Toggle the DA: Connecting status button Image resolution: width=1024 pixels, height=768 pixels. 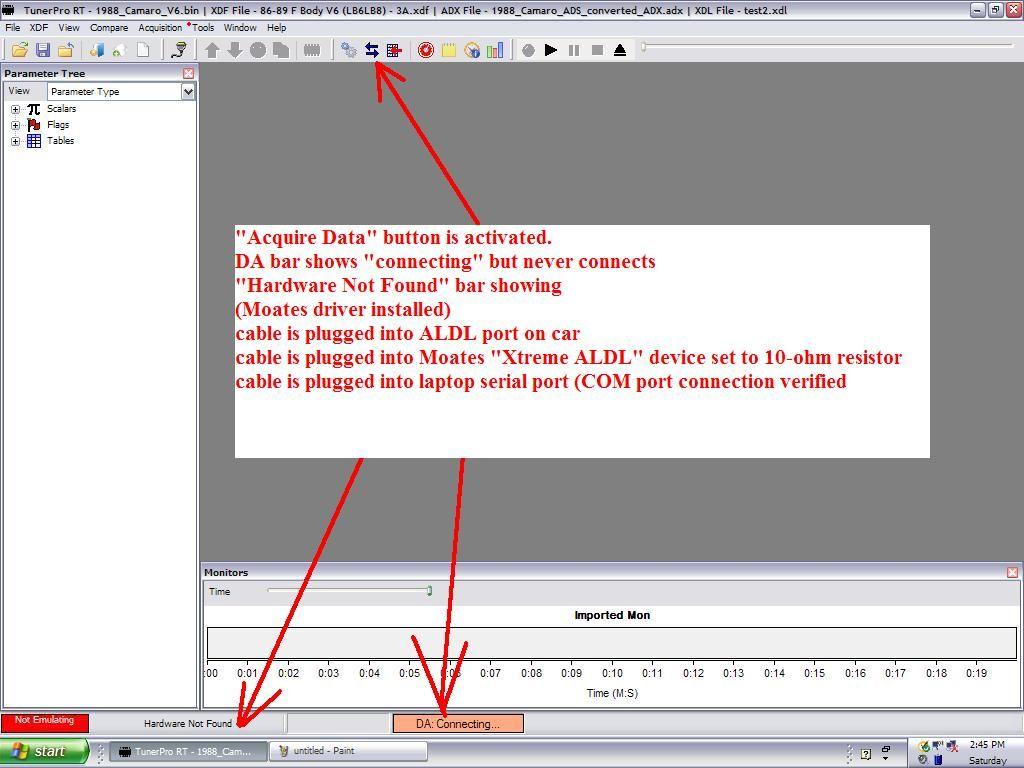pos(458,723)
